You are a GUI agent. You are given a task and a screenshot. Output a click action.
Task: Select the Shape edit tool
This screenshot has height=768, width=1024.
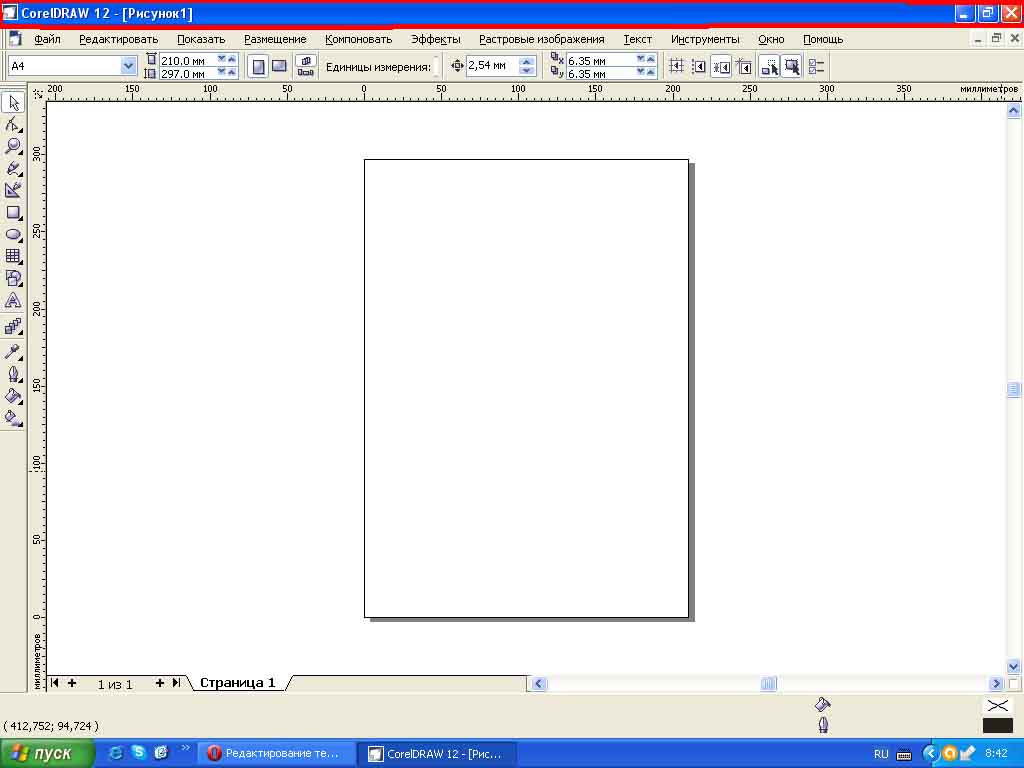click(x=13, y=125)
